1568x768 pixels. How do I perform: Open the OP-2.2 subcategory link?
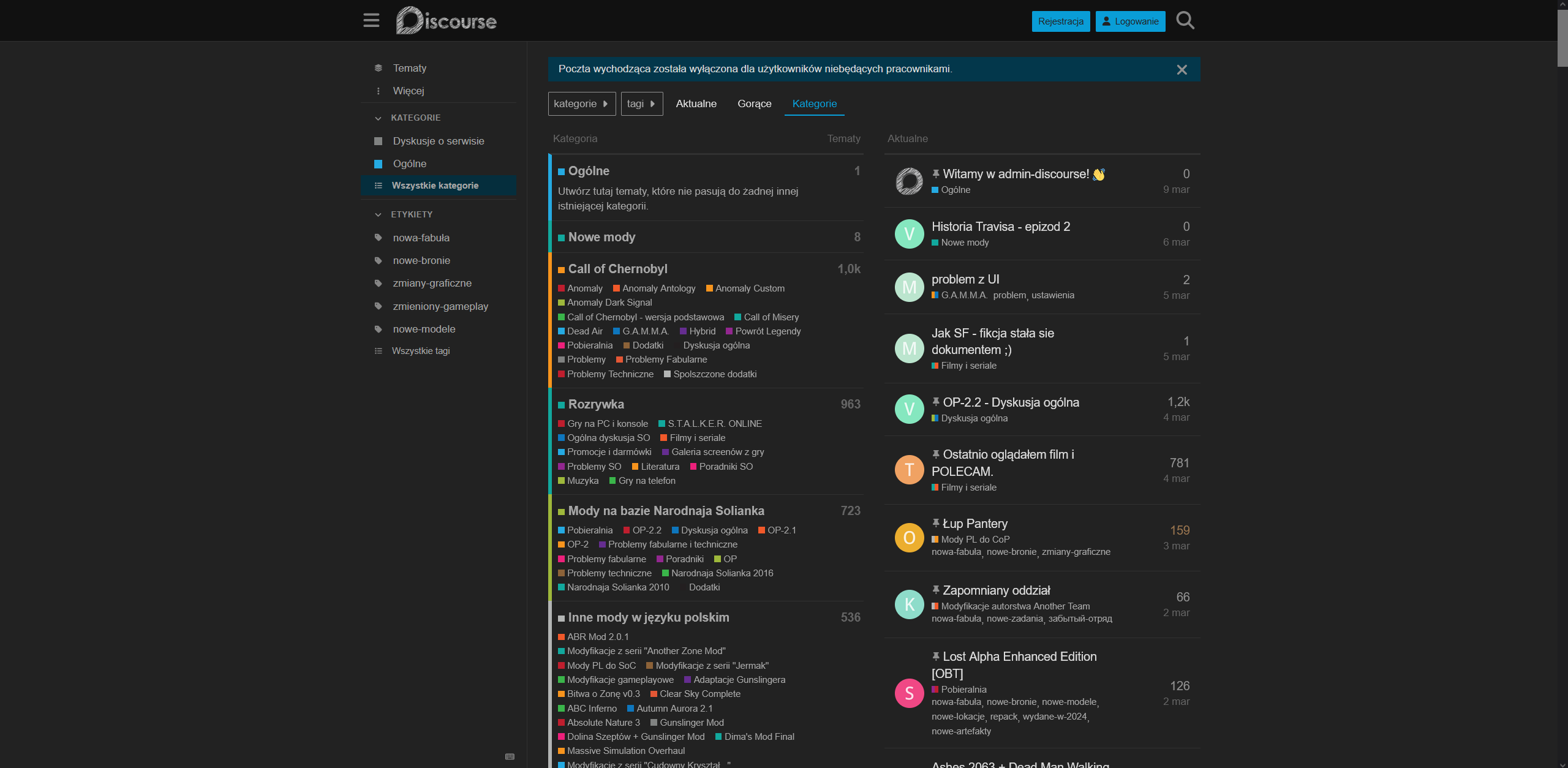(646, 530)
